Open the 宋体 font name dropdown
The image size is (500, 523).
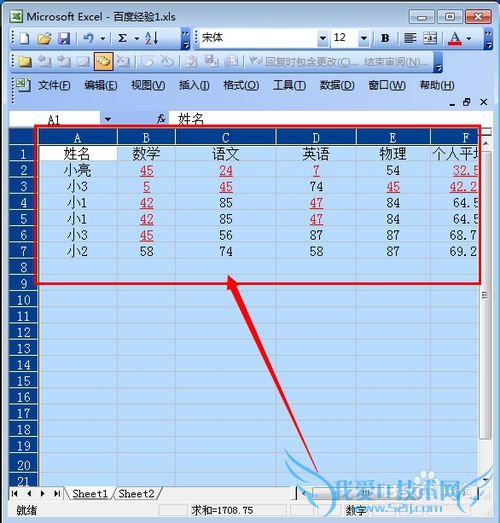[x=323, y=38]
